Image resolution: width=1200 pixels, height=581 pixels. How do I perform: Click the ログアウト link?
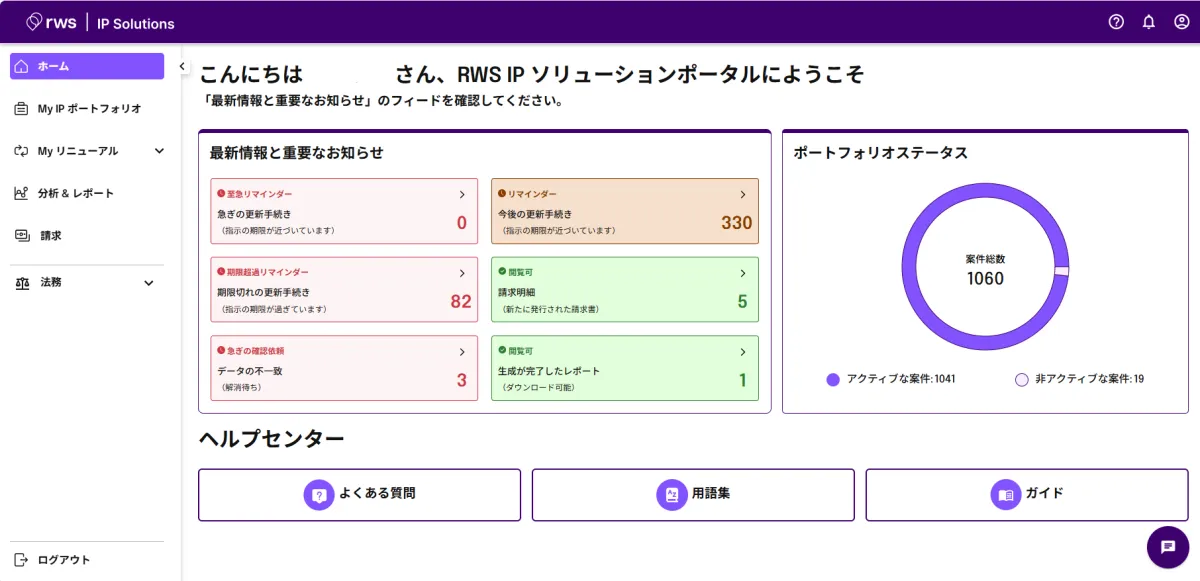tap(63, 560)
